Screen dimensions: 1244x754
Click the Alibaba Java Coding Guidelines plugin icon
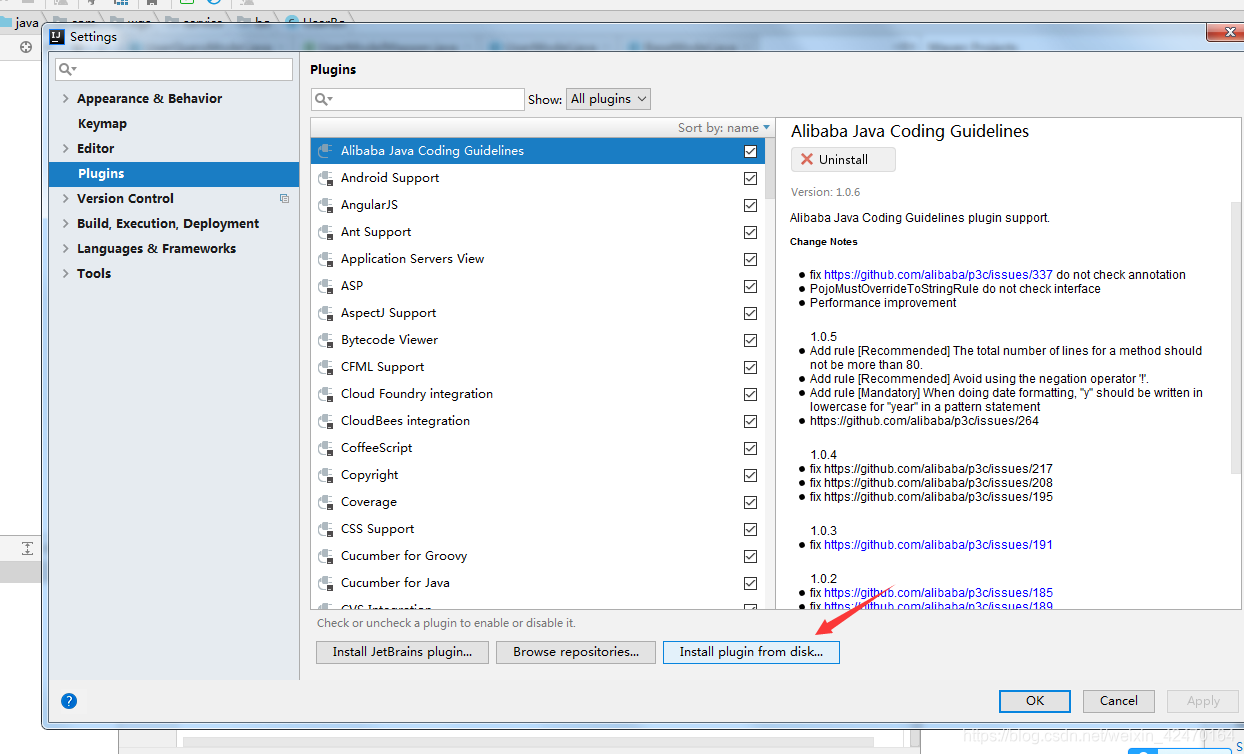325,151
